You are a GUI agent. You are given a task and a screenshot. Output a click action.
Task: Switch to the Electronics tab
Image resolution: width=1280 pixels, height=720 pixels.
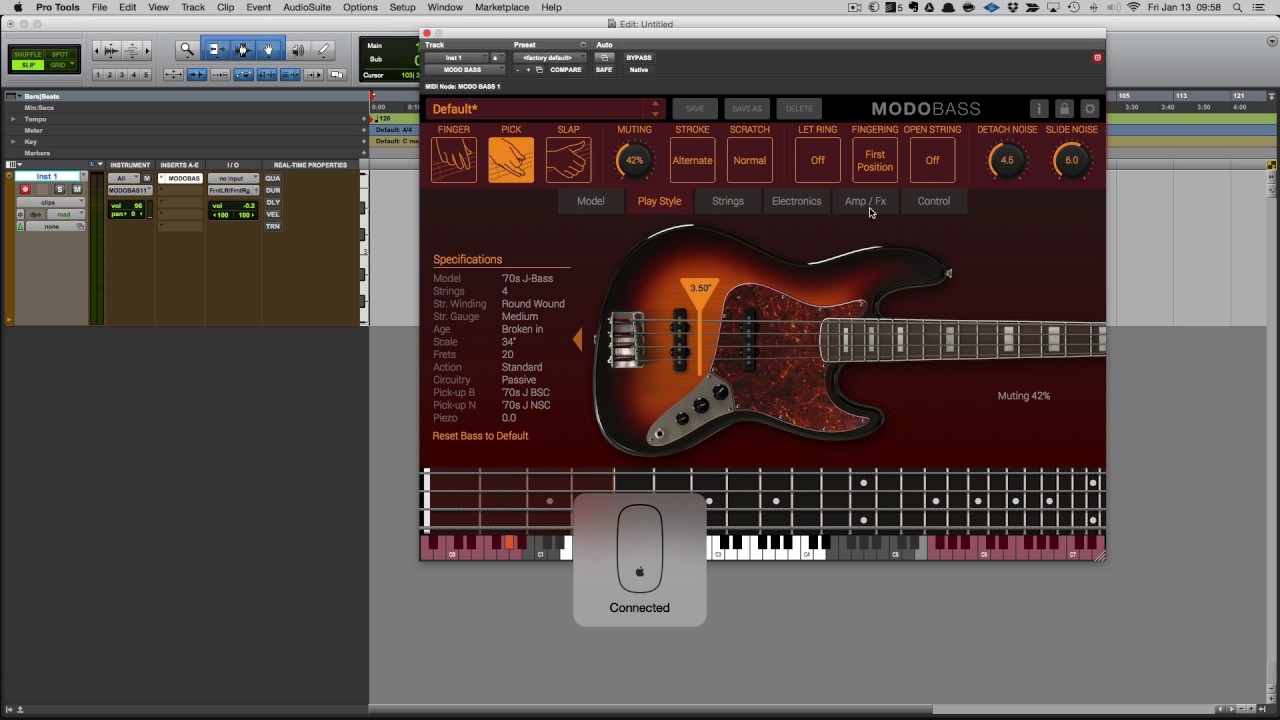pos(796,201)
